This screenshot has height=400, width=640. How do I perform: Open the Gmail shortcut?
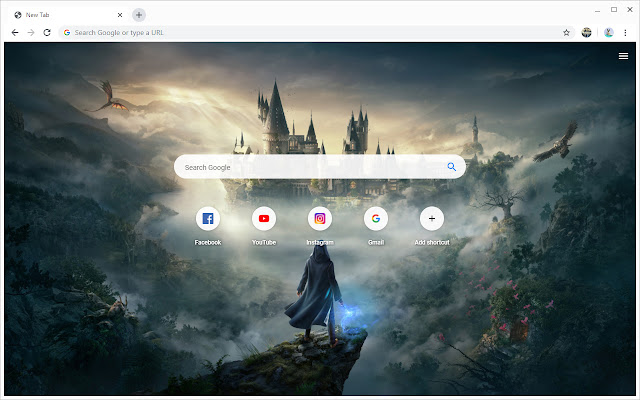click(x=376, y=218)
